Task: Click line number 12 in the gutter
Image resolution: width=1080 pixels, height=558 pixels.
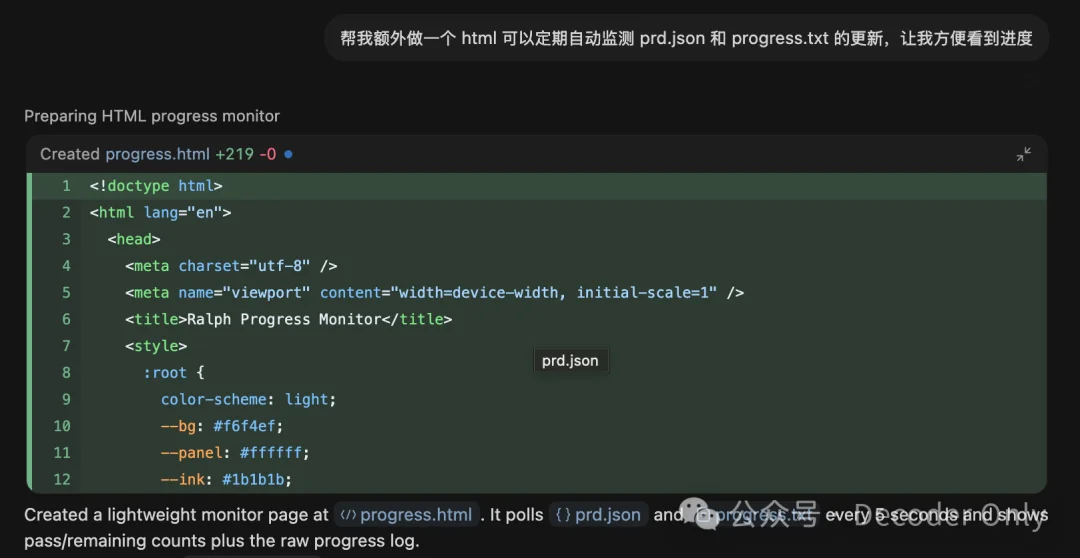Action: 62,479
